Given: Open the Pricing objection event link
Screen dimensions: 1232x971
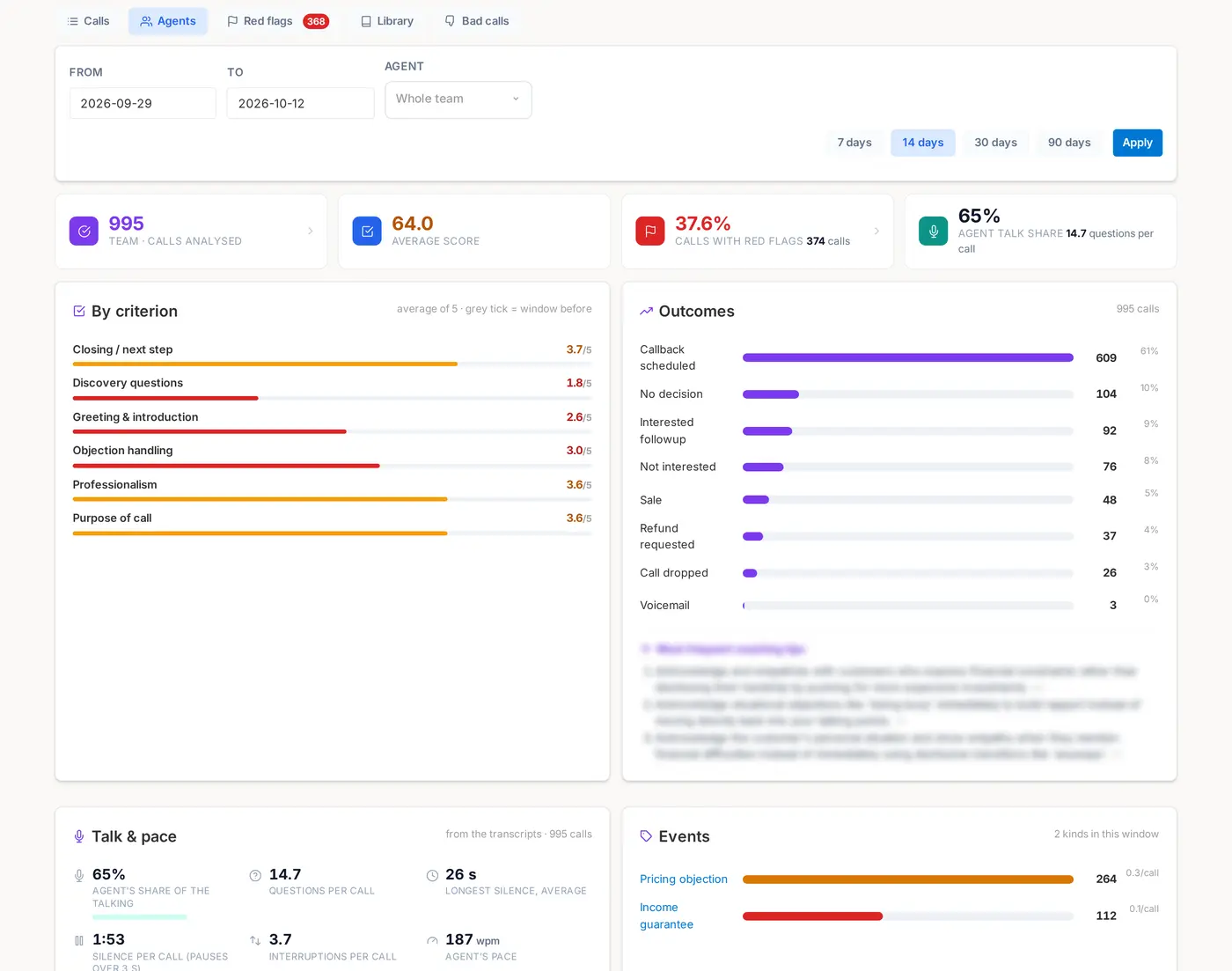Looking at the screenshot, I should coord(684,879).
